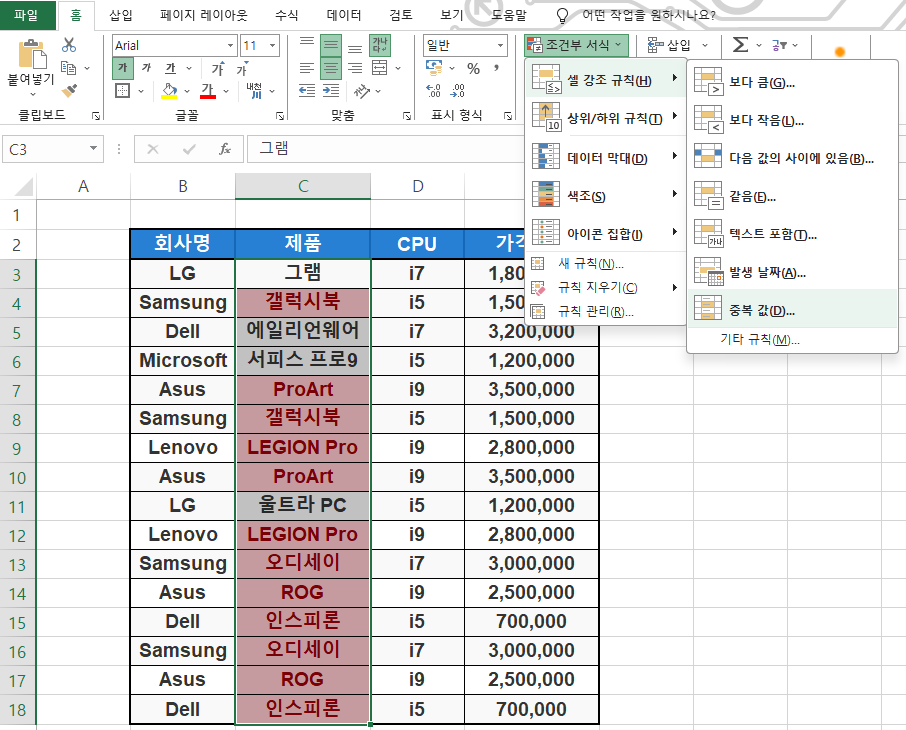The height and width of the screenshot is (730, 906).
Task: Switch to 검토 ribbon tab
Action: point(400,15)
